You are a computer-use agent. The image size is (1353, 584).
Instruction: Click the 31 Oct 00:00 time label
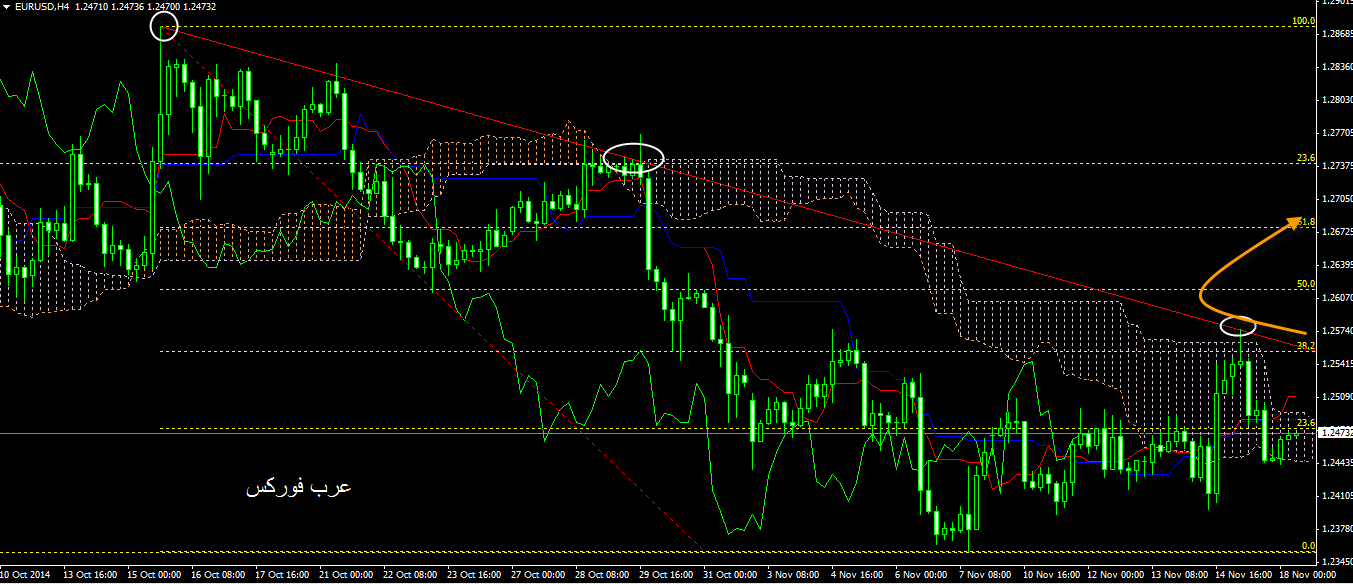tap(730, 576)
